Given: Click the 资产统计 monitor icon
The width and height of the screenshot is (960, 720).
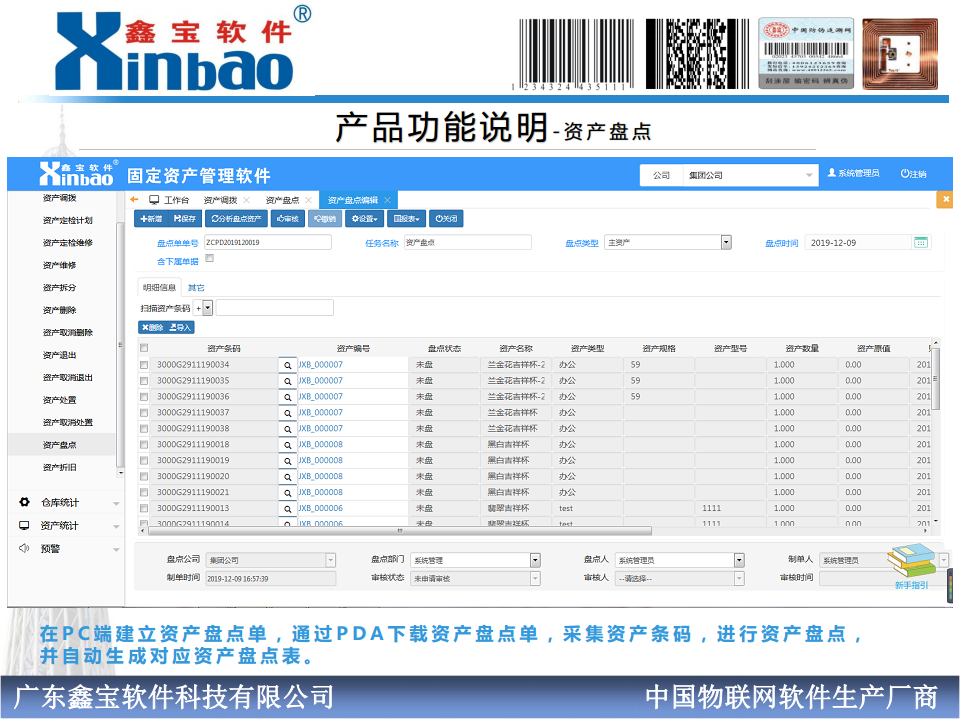Looking at the screenshot, I should point(24,525).
